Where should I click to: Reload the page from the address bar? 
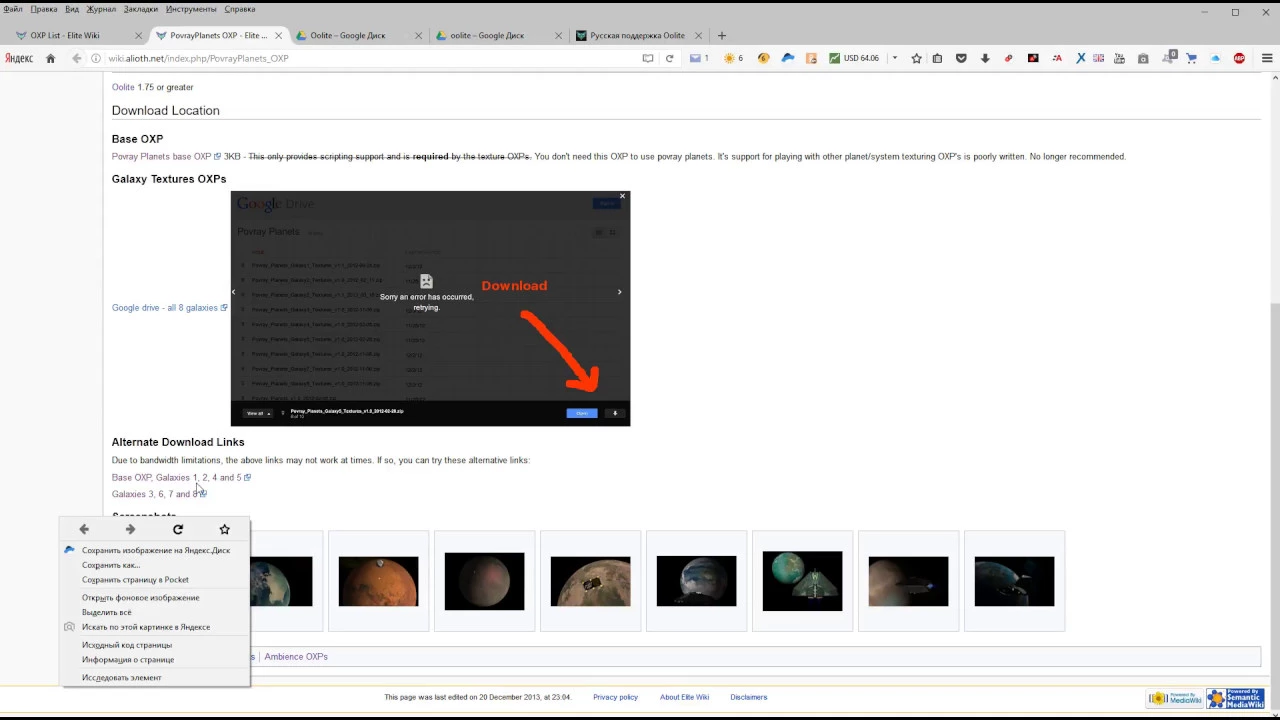[670, 58]
